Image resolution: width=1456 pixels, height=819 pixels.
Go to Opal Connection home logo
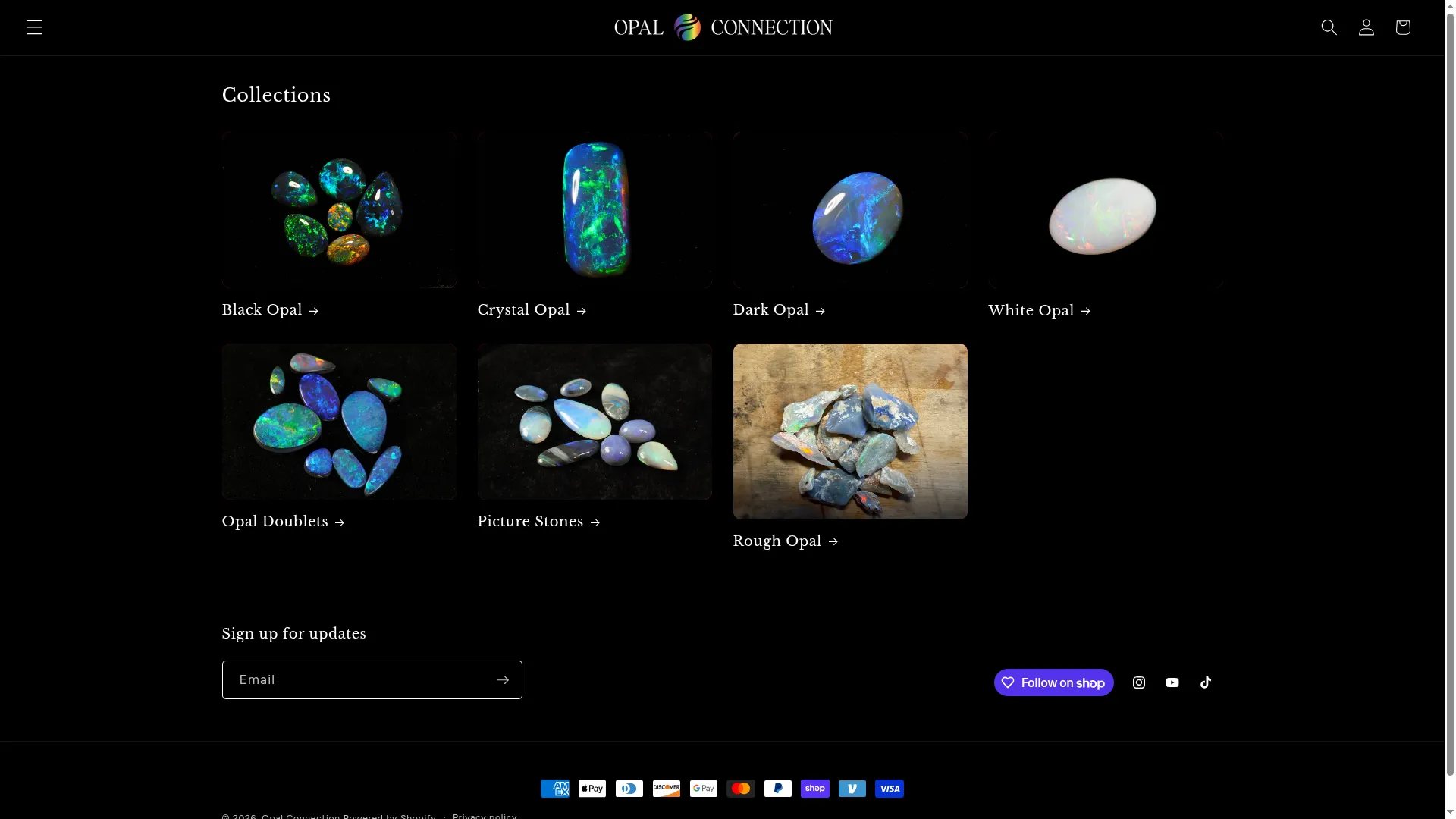(723, 27)
